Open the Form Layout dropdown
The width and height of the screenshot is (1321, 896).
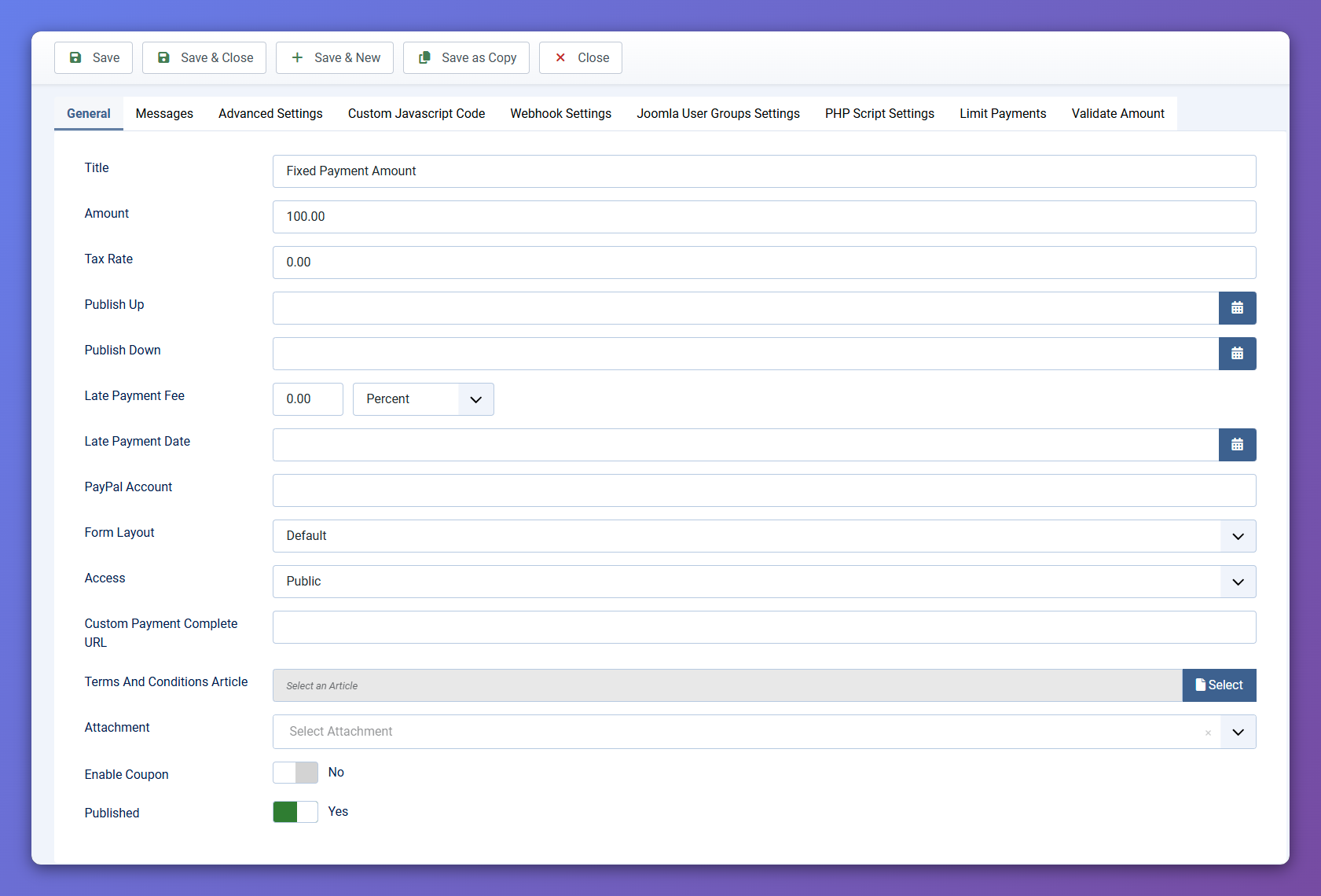[1238, 536]
